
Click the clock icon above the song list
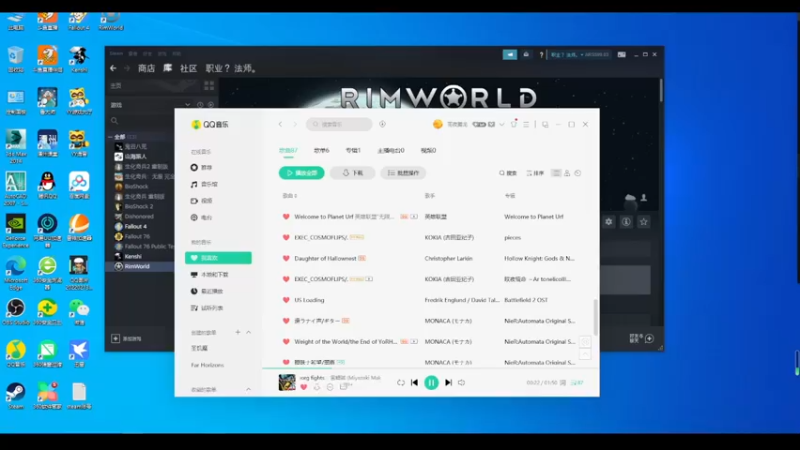(x=578, y=173)
